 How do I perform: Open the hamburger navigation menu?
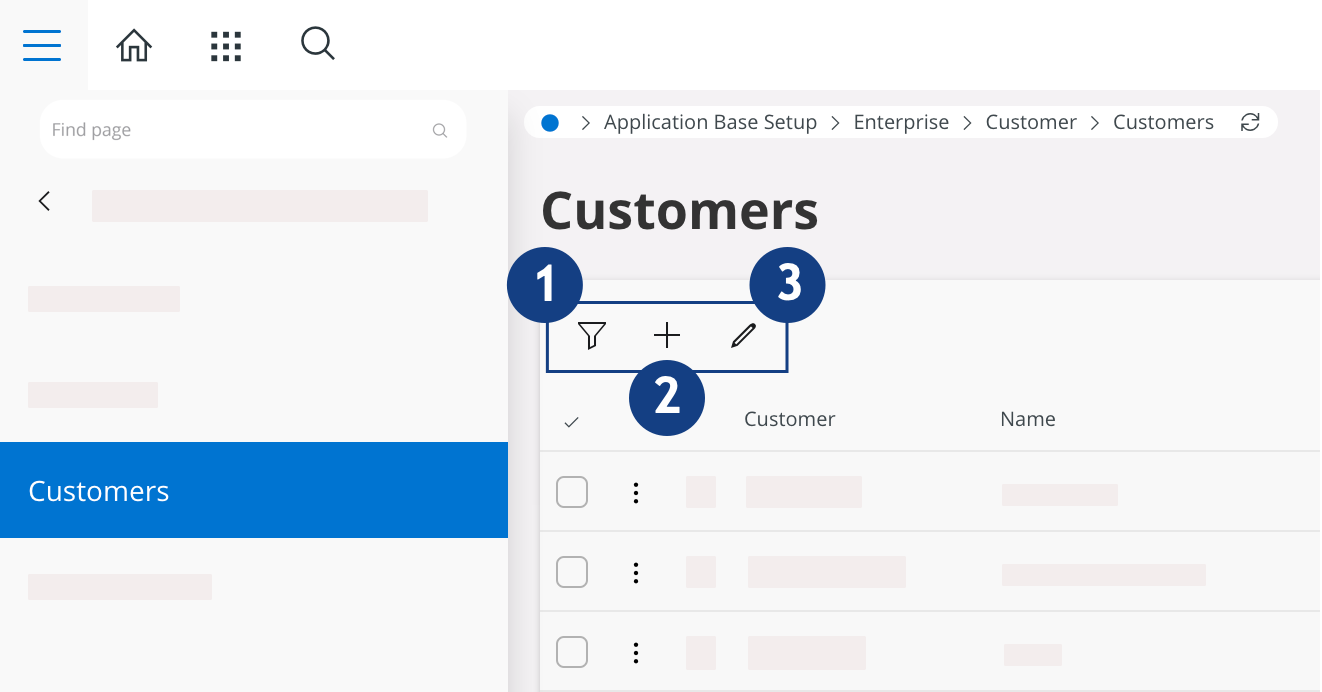coord(42,45)
